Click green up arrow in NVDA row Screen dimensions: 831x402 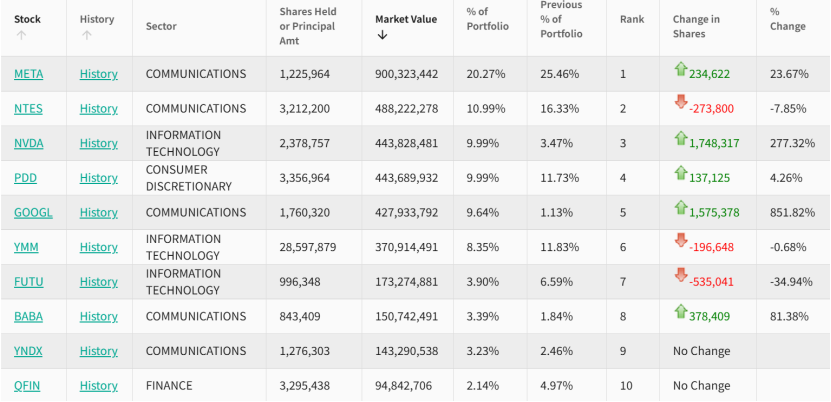[x=681, y=138]
